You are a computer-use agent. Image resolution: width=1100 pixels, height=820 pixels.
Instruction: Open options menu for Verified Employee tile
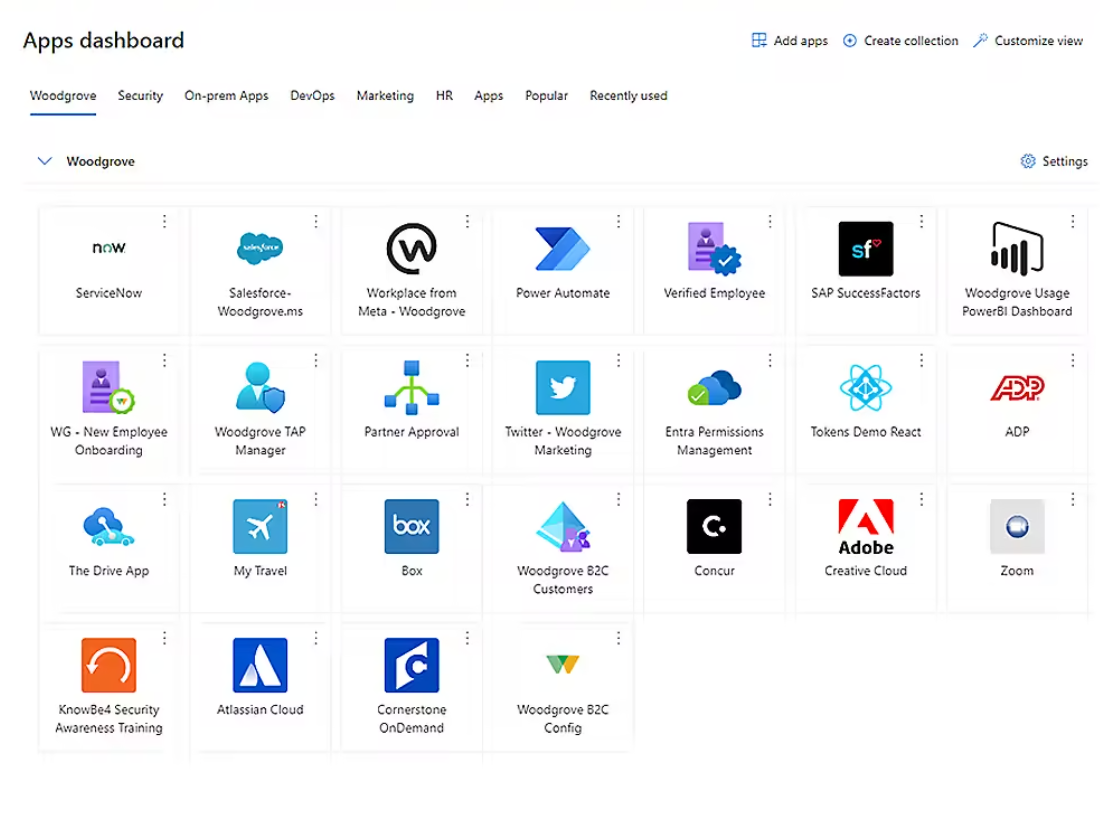tap(770, 222)
